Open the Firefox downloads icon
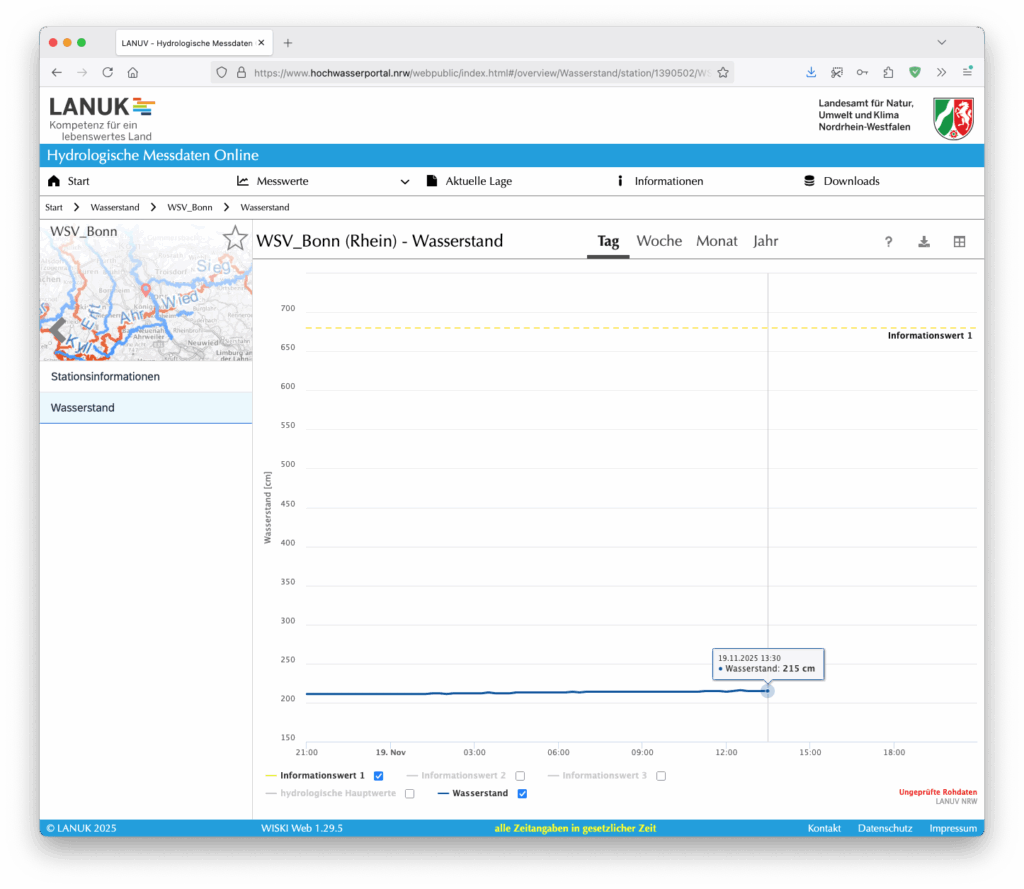 pyautogui.click(x=811, y=72)
